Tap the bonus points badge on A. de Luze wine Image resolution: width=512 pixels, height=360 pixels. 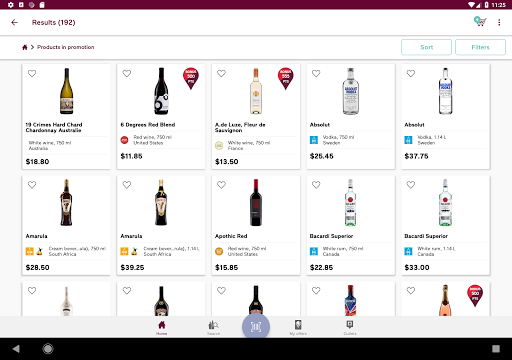(286, 78)
